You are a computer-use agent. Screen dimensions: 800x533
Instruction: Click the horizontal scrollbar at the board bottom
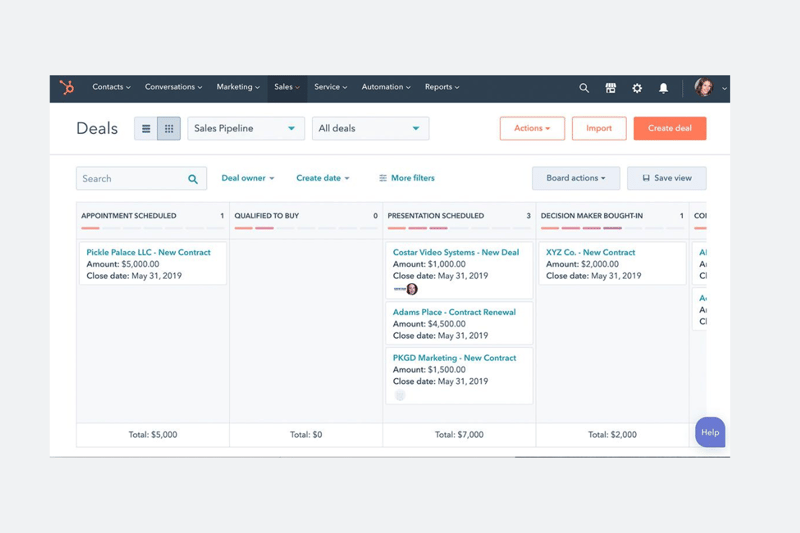coord(622,457)
